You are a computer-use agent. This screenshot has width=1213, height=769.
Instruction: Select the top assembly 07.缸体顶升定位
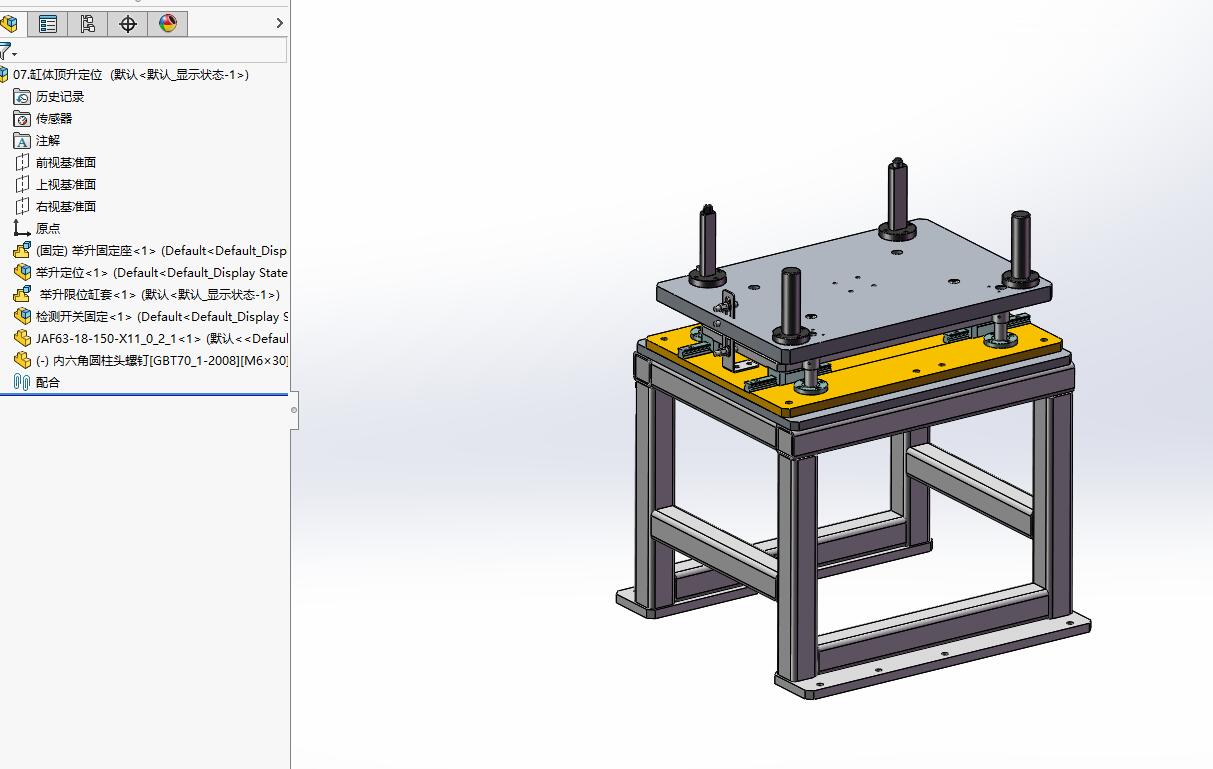[x=130, y=75]
